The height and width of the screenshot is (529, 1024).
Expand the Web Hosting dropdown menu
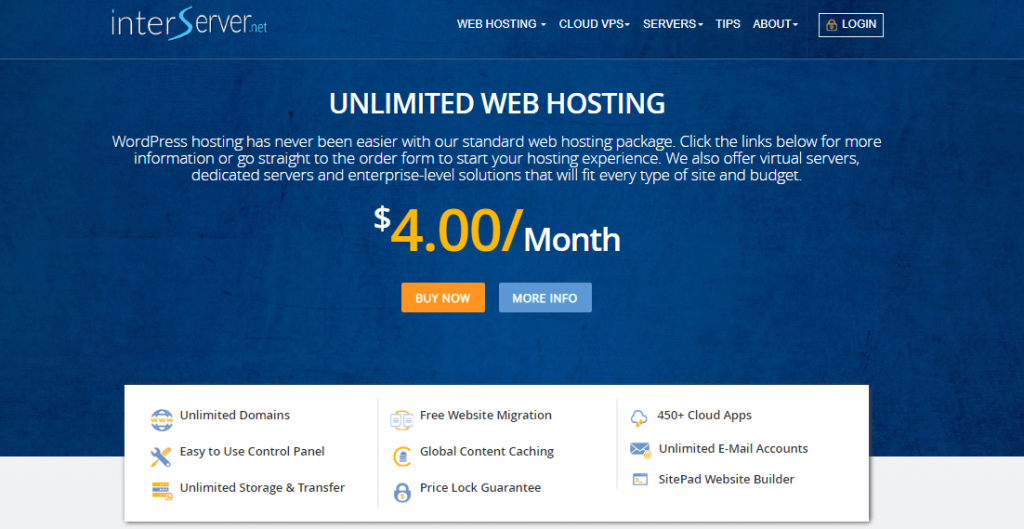point(501,24)
